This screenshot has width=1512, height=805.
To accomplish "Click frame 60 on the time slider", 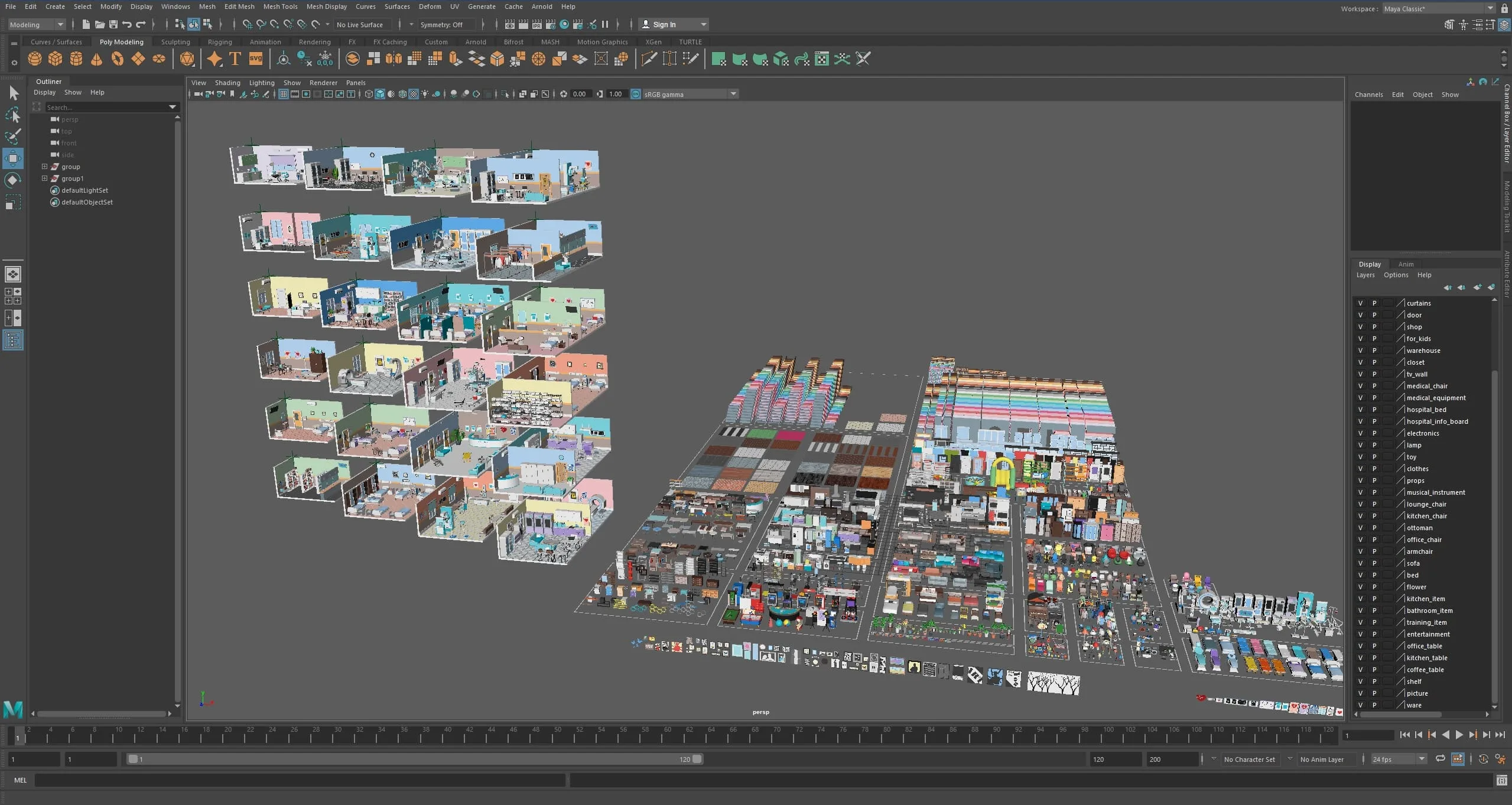I will point(668,735).
